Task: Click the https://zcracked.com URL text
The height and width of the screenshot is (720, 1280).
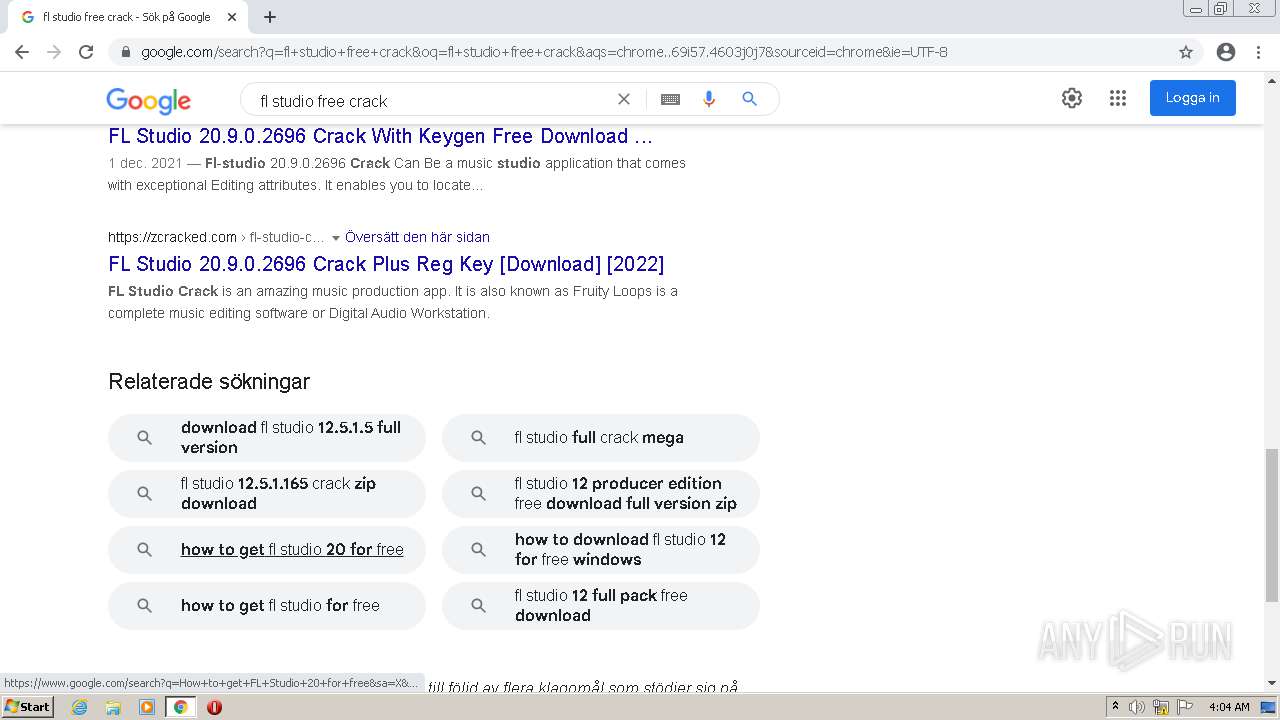Action: (172, 237)
